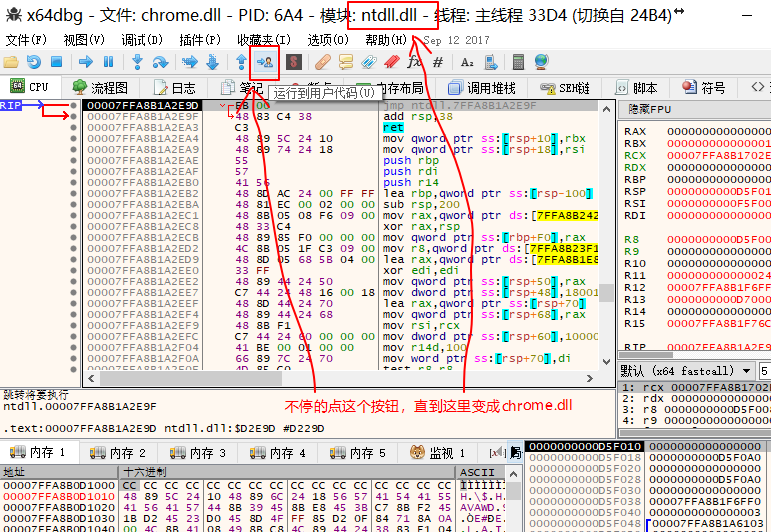Open the 帮助(H) menu
Screen dimensions: 771x532
coord(386,40)
